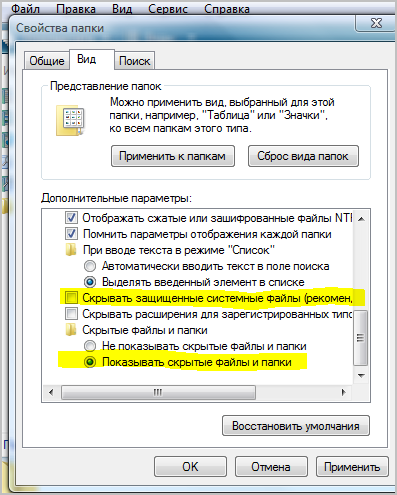The image size is (397, 495).
Task: Select the Вид tab of the dialog
Action: coord(92,59)
